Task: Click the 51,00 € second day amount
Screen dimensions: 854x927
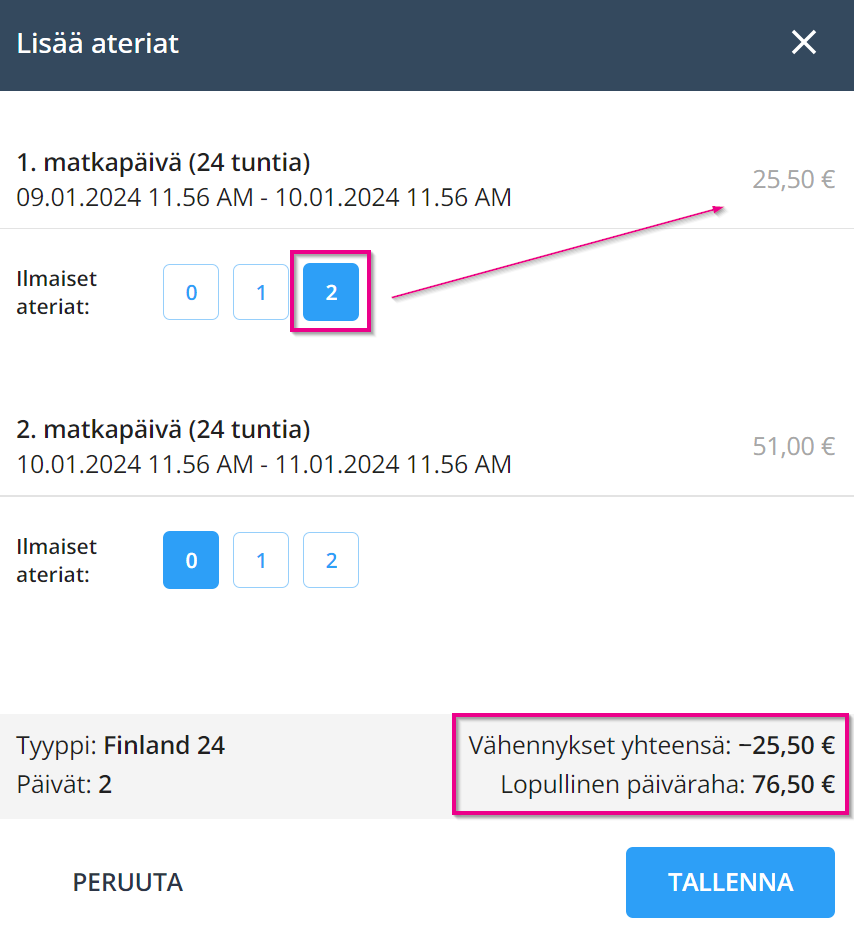Action: coord(793,446)
